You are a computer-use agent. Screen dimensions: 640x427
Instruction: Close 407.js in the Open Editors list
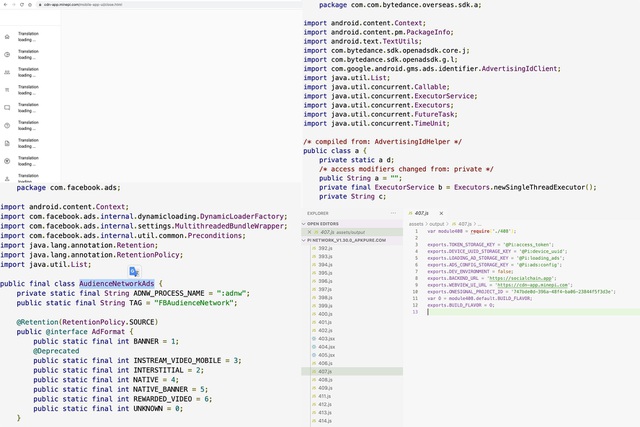pos(309,232)
